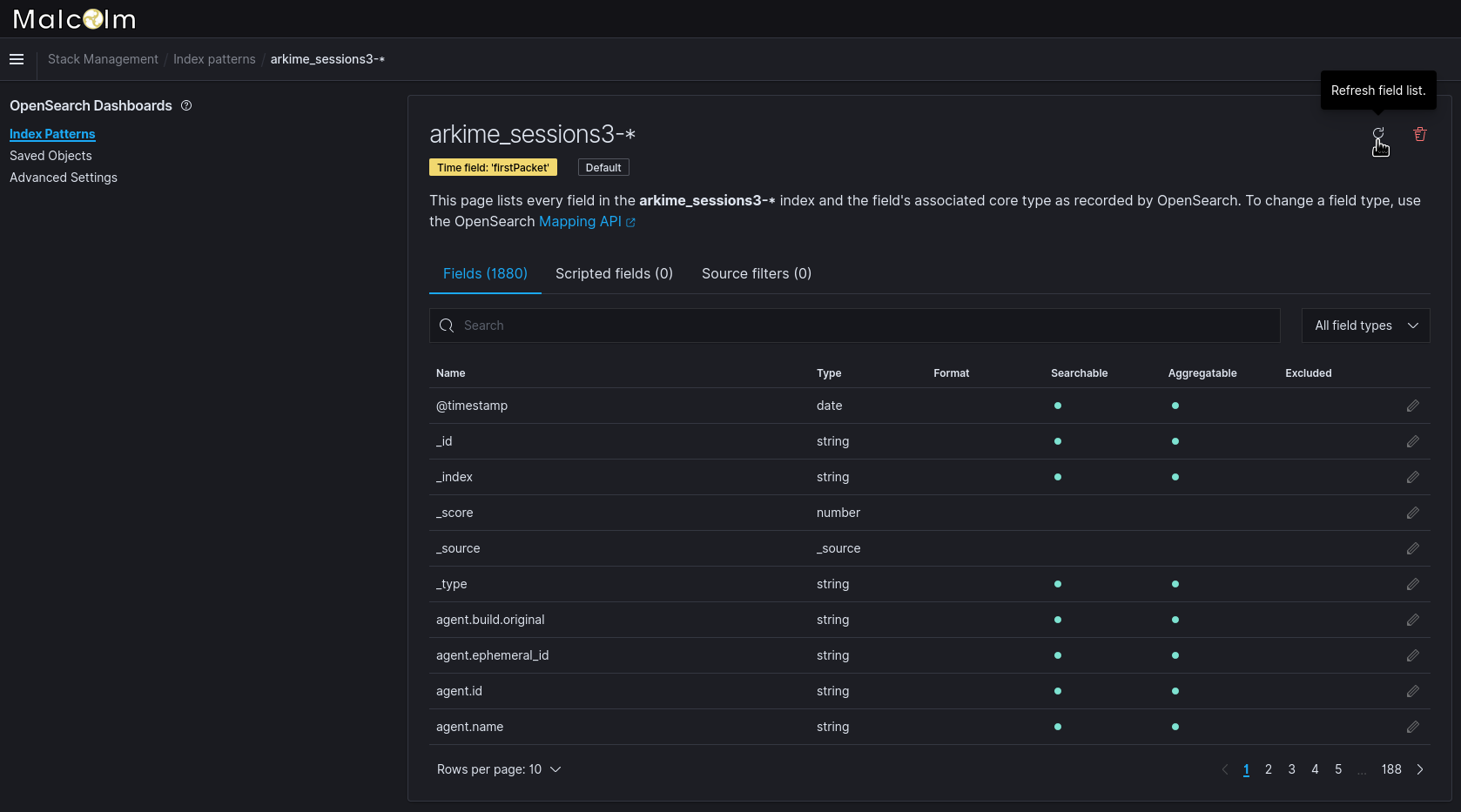Image resolution: width=1461 pixels, height=812 pixels.
Task: Open Advanced Settings in sidebar
Action: [x=64, y=178]
